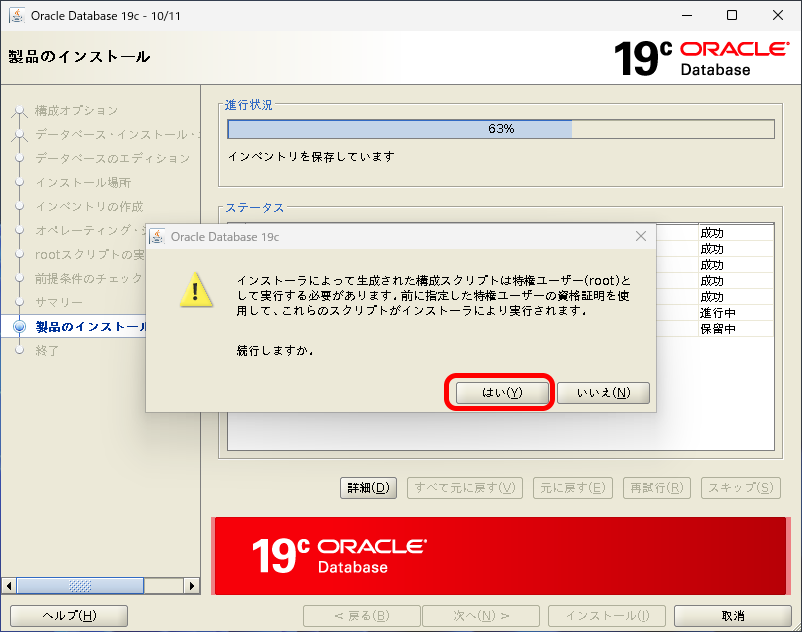Click the 取消 cancel button
The height and width of the screenshot is (632, 802).
point(733,616)
